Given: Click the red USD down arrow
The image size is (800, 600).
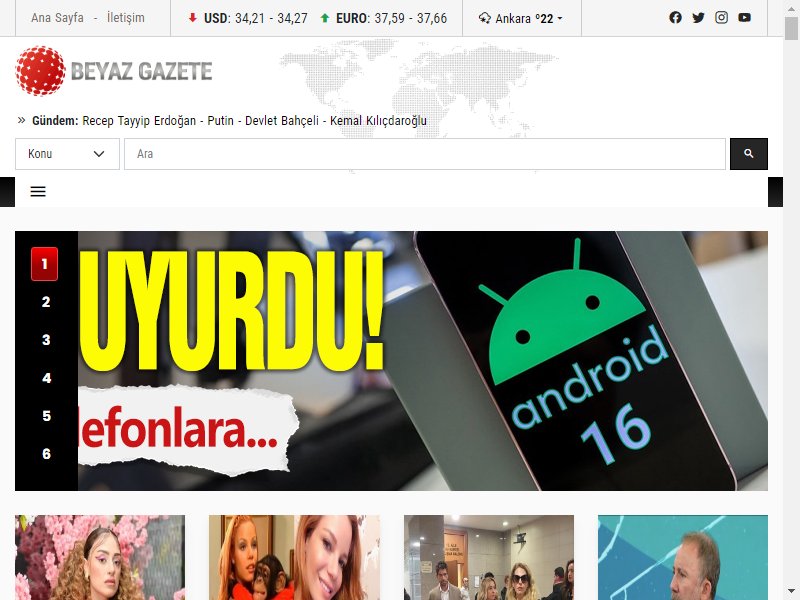Looking at the screenshot, I should click(x=192, y=18).
